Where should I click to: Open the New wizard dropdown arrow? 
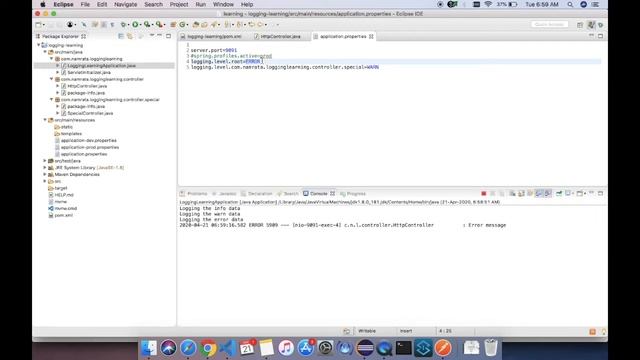pos(44,25)
